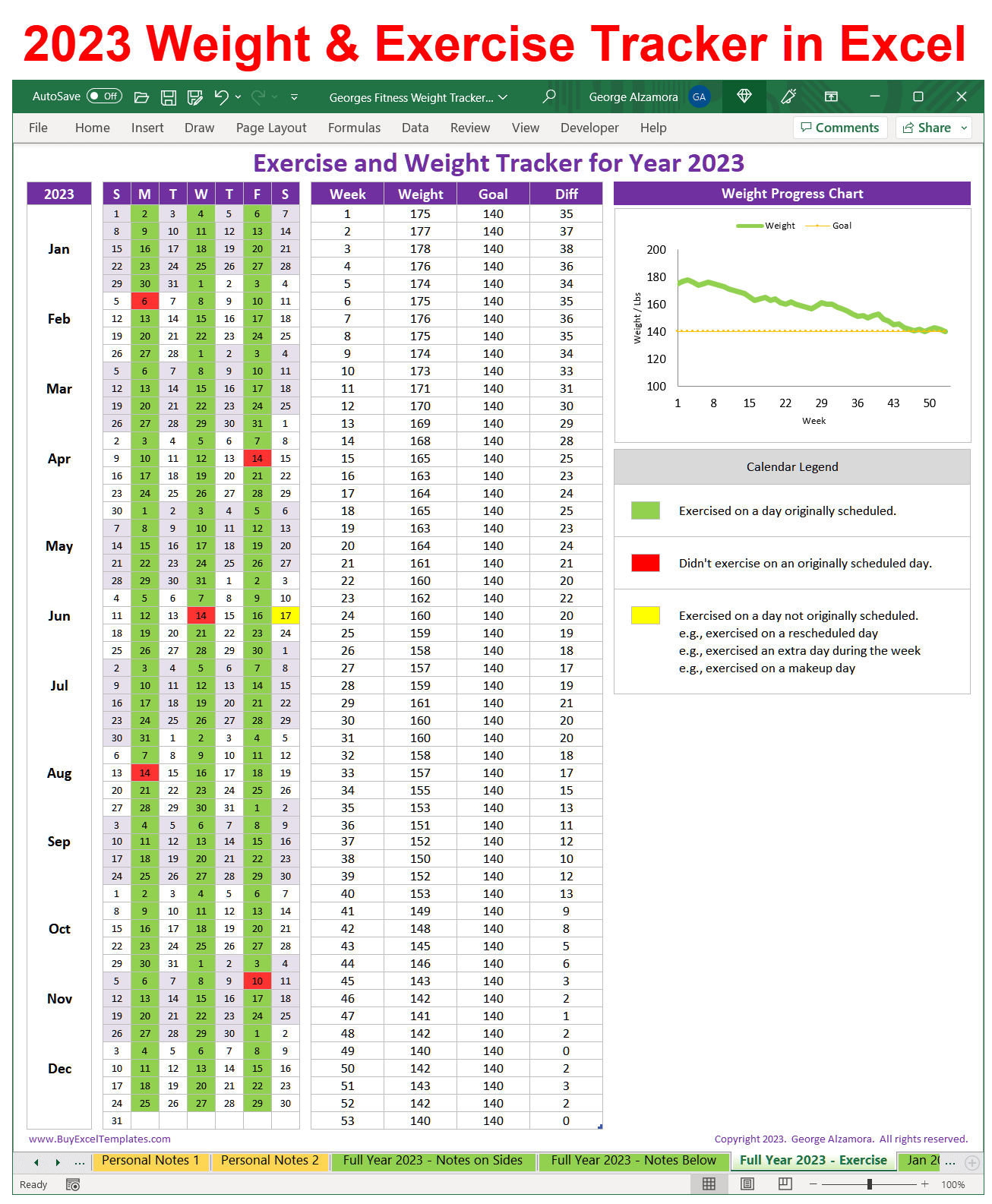Click the Save disk icon

pyautogui.click(x=169, y=97)
